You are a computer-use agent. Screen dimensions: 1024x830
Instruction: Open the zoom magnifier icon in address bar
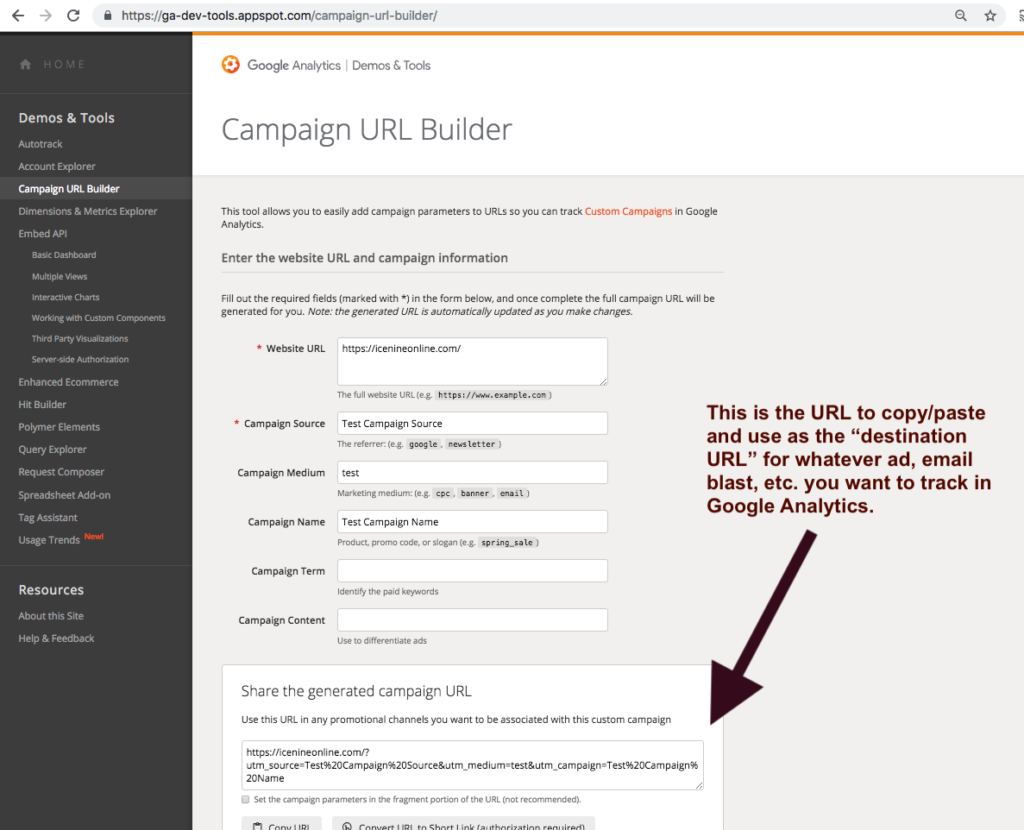point(961,16)
